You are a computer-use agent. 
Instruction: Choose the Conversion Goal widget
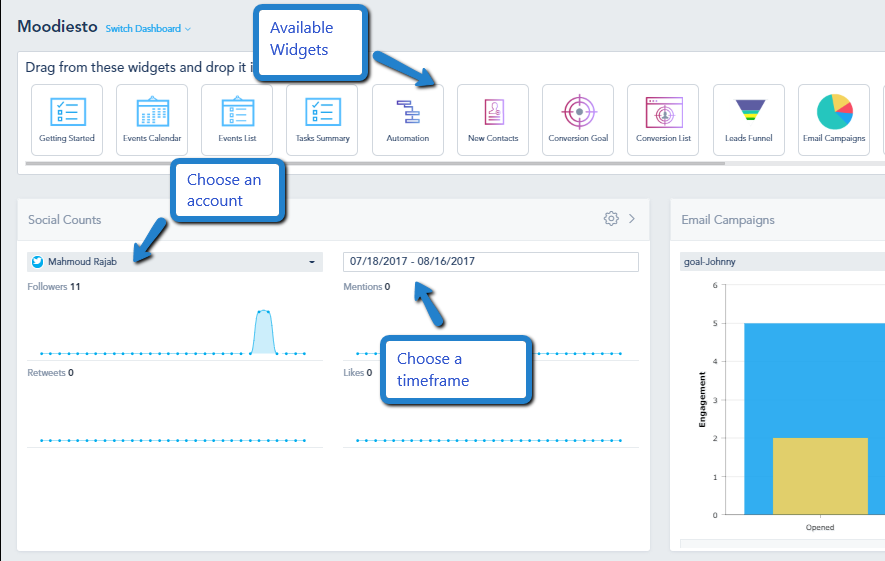click(x=578, y=120)
